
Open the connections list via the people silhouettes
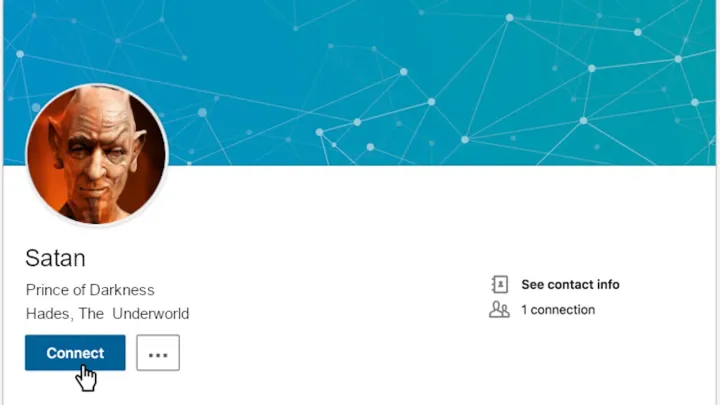pos(499,310)
